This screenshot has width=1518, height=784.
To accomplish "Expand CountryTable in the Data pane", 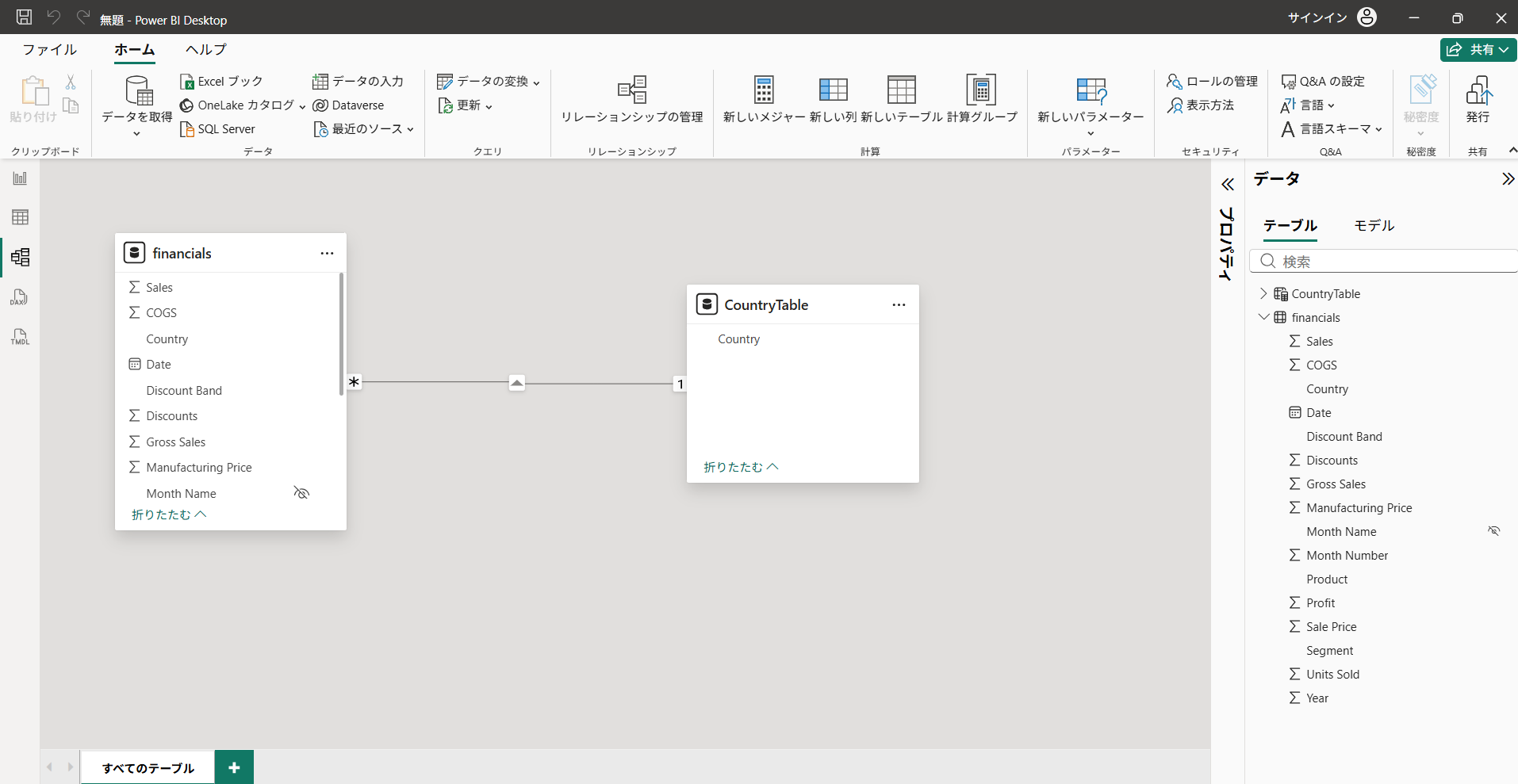I will coord(1263,293).
